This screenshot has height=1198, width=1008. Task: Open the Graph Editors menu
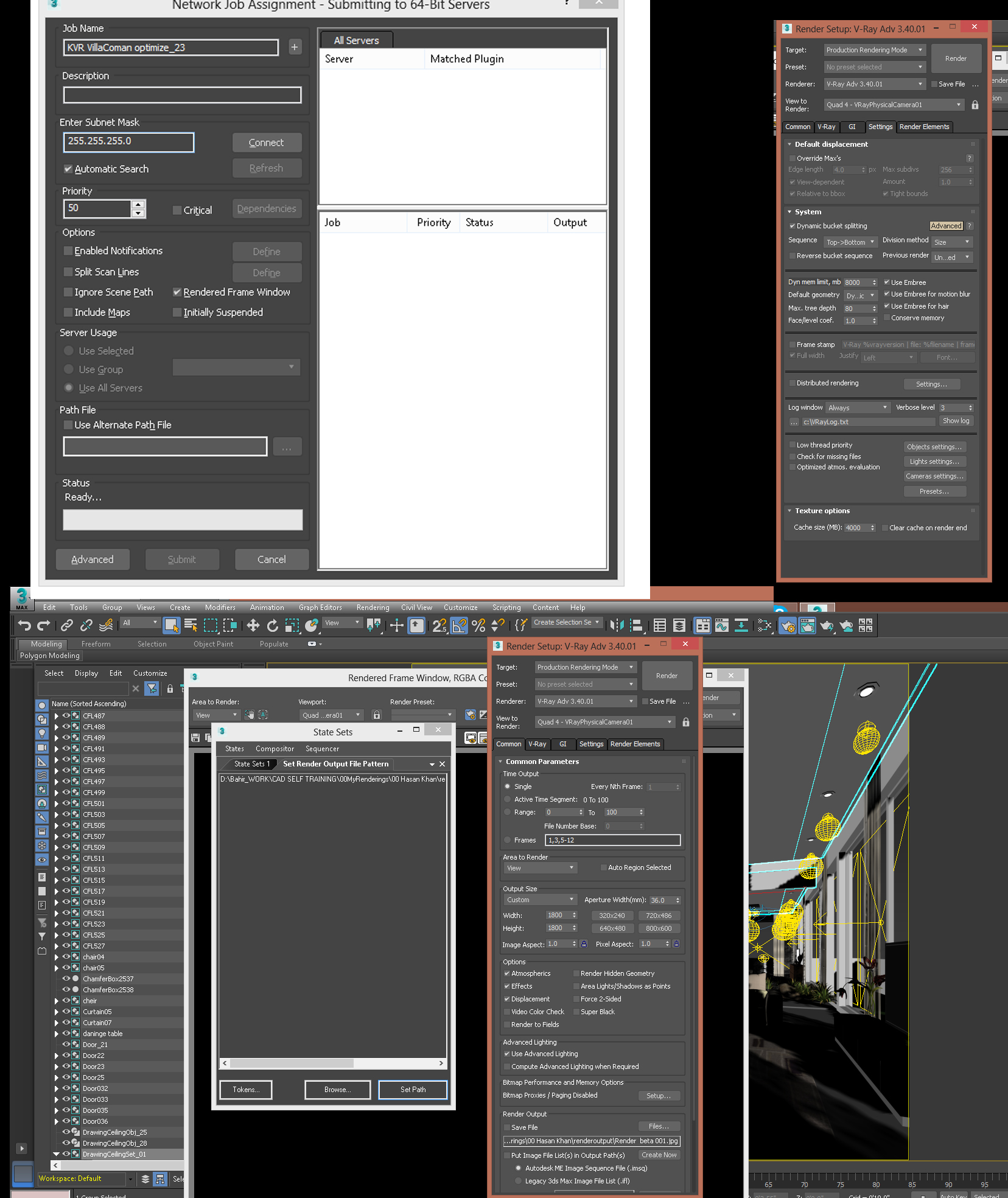point(320,608)
